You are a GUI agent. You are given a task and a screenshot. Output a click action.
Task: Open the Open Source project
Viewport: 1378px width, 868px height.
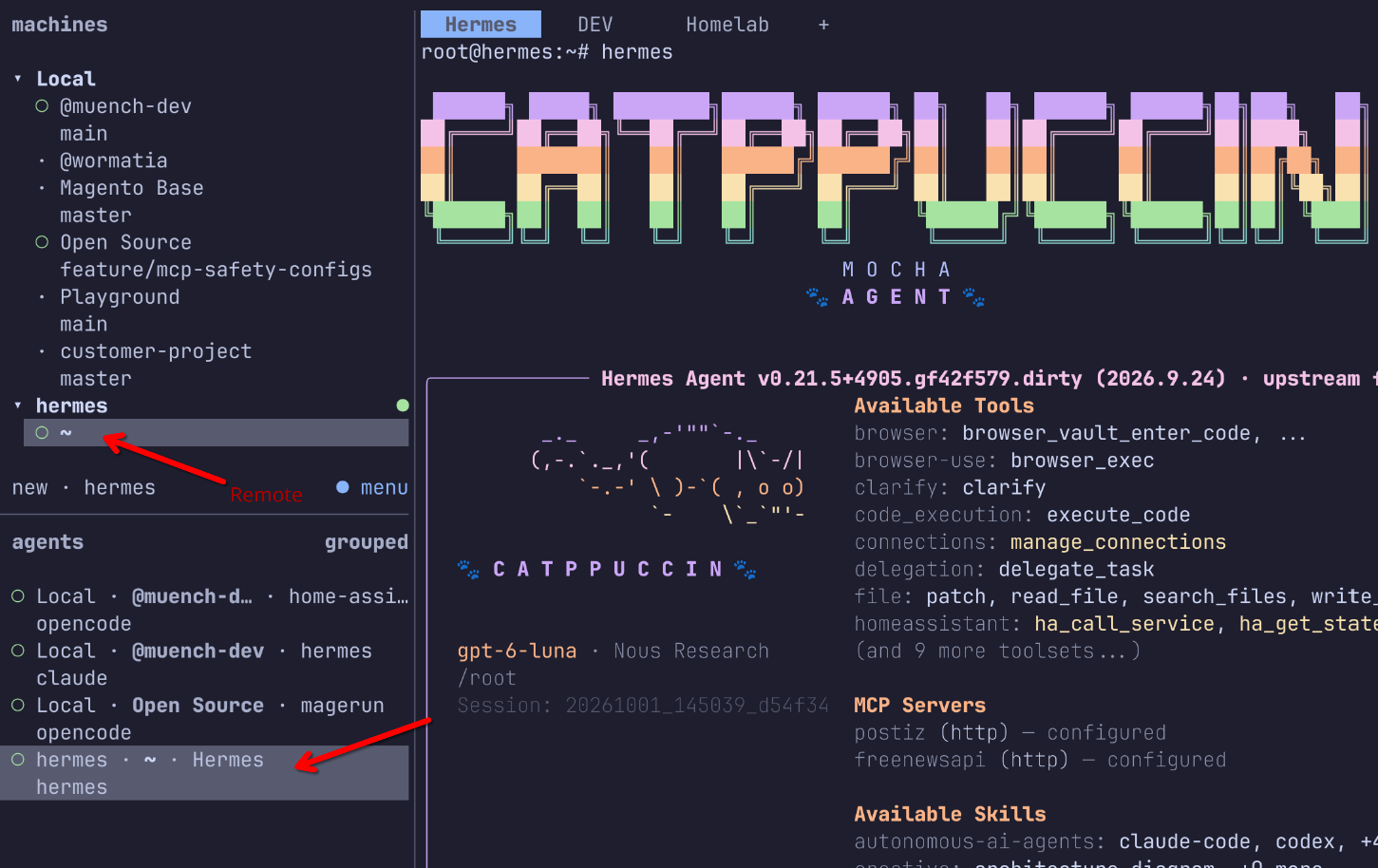125,242
